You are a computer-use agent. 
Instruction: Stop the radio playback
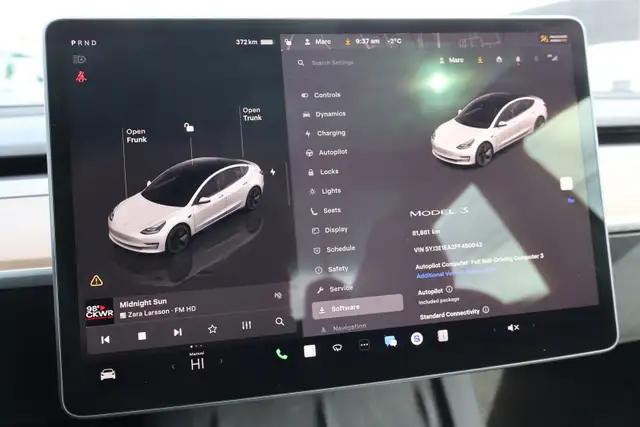(x=142, y=336)
